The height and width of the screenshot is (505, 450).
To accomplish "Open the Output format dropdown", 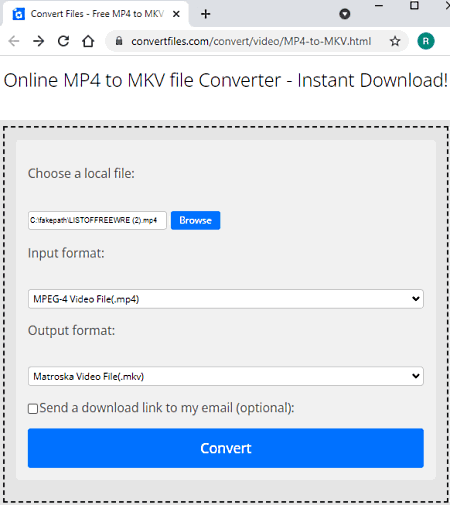I will [x=226, y=376].
